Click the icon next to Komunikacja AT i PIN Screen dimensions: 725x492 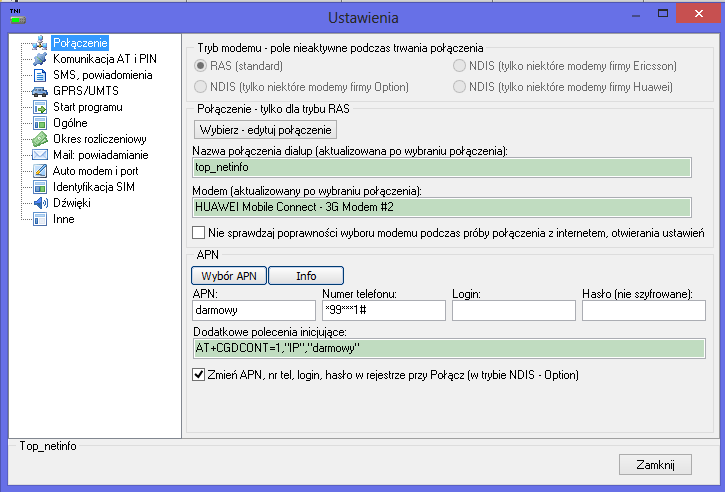(40, 59)
